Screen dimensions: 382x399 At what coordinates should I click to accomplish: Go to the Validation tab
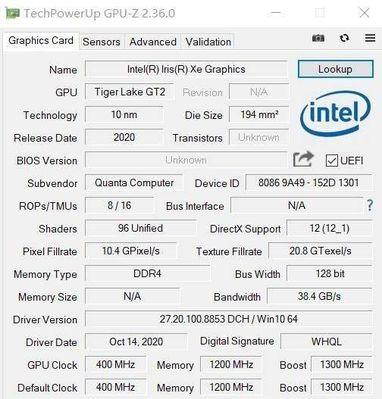point(208,42)
